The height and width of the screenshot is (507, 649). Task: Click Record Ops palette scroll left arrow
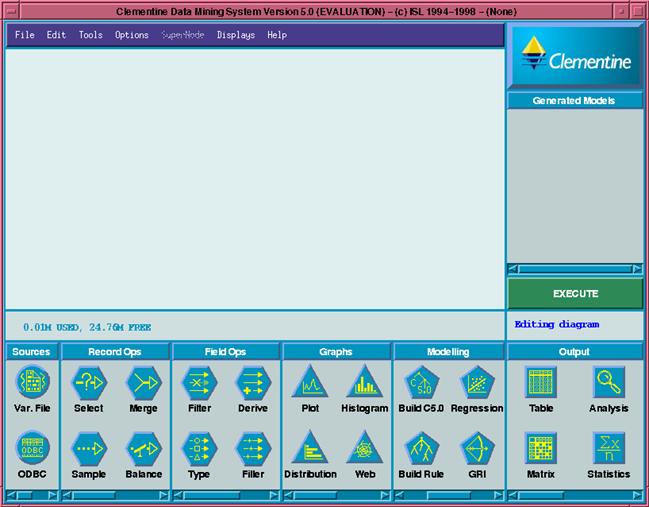[67, 495]
